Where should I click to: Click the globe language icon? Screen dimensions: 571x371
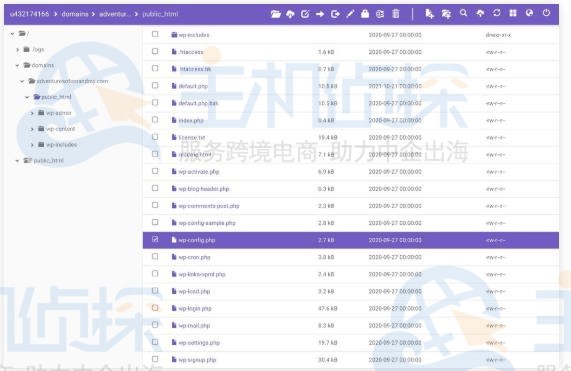(529, 13)
